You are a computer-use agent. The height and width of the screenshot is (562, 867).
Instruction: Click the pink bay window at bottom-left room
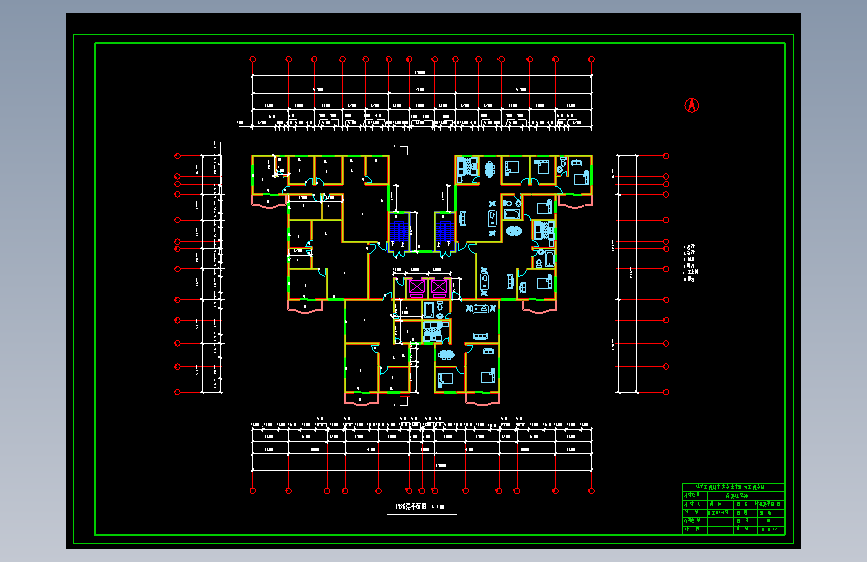tap(362, 398)
